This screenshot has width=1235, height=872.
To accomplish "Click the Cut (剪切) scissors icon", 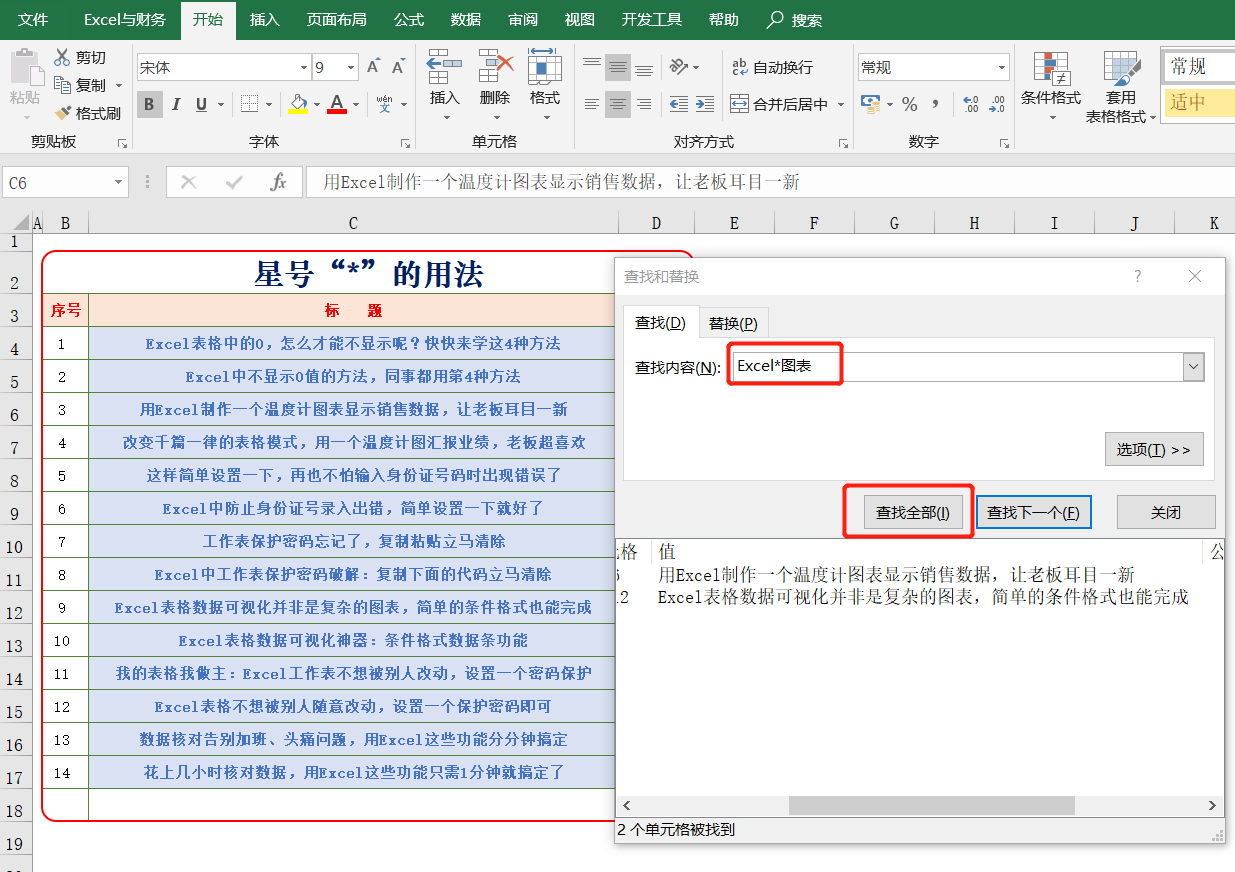I will 62,58.
